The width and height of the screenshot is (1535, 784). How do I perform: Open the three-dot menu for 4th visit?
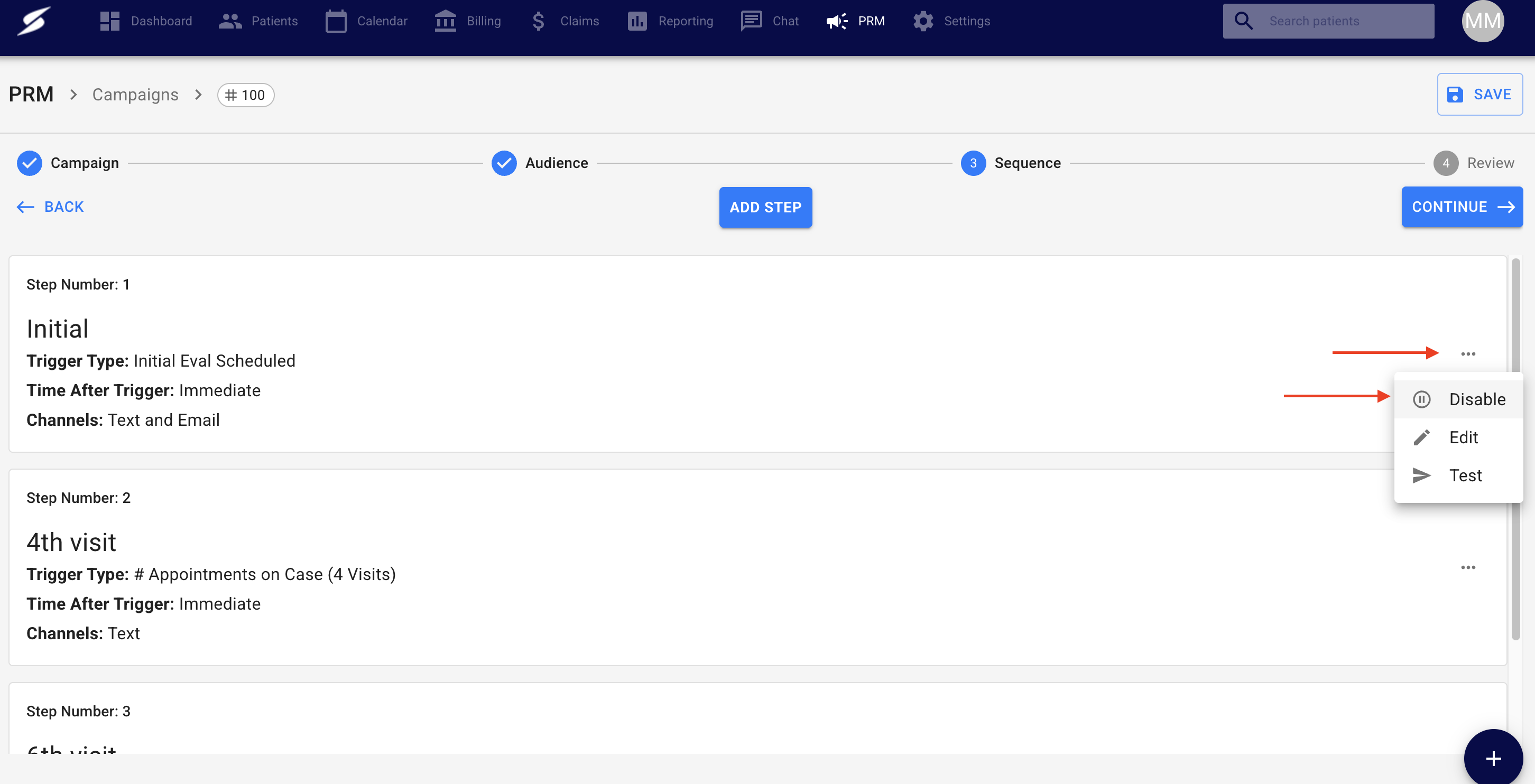point(1468,567)
